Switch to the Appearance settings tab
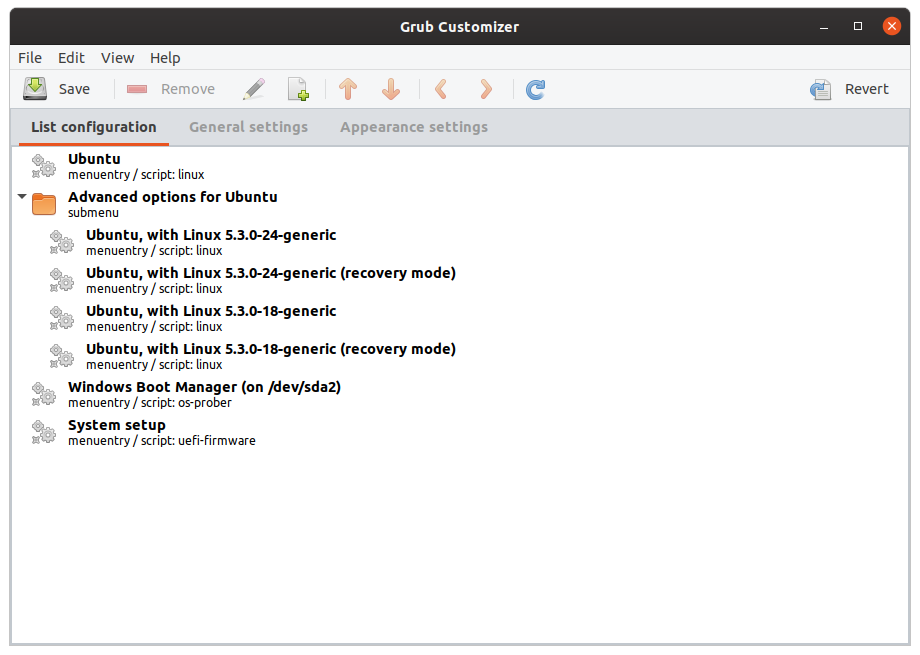920x655 pixels. (x=414, y=127)
